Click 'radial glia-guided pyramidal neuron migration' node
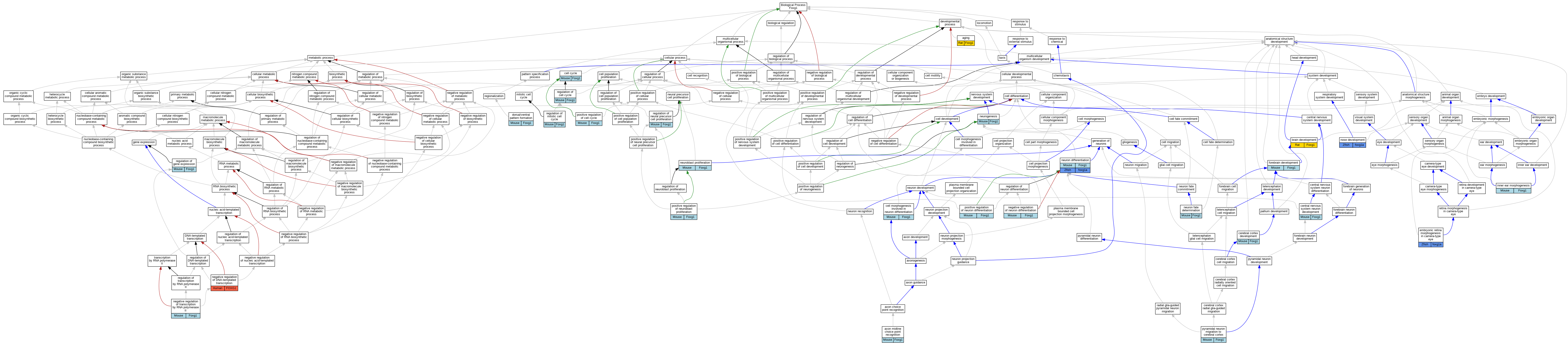Viewport: 1568px width, 345px height. tap(1167, 308)
